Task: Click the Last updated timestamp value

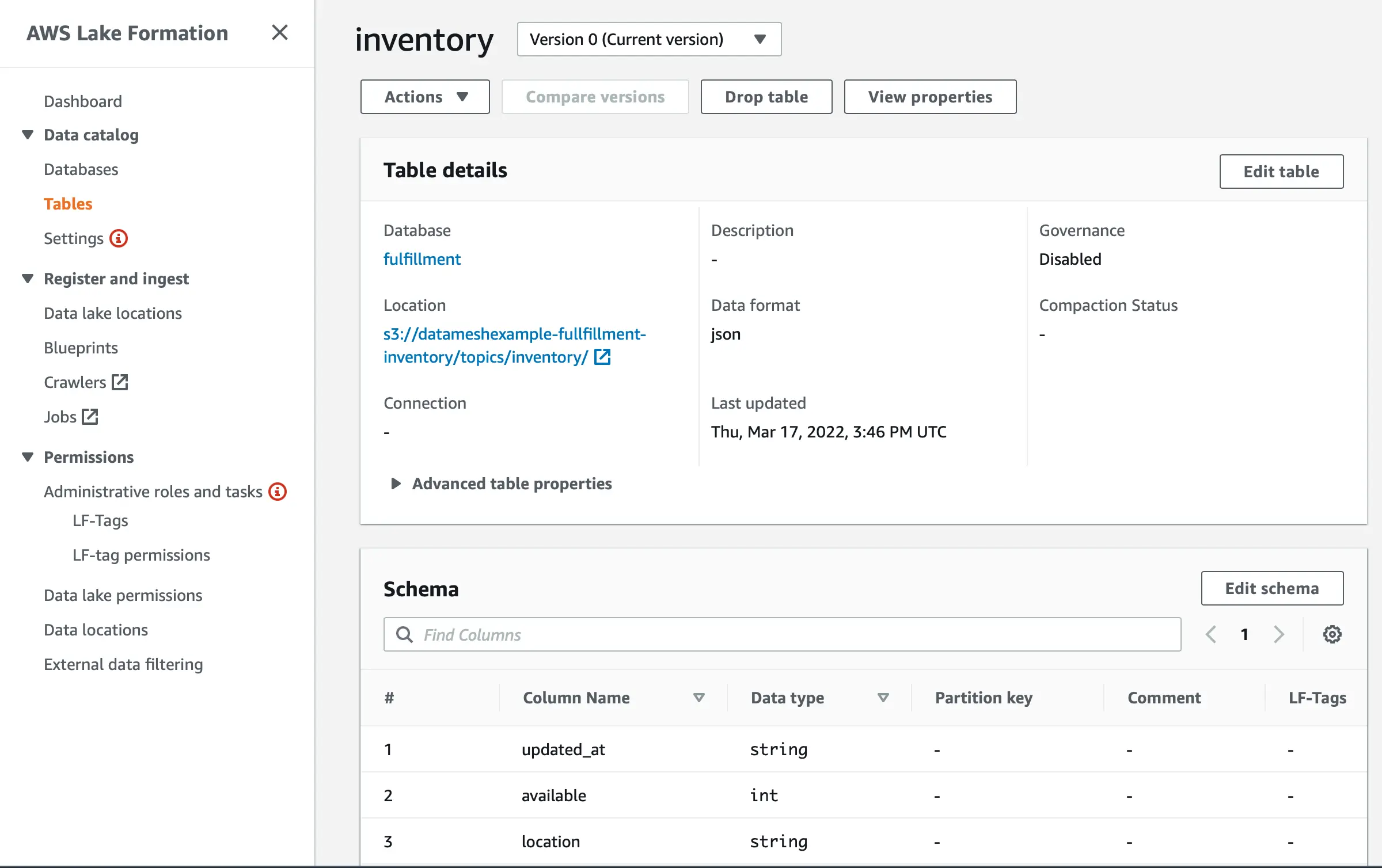Action: [829, 432]
